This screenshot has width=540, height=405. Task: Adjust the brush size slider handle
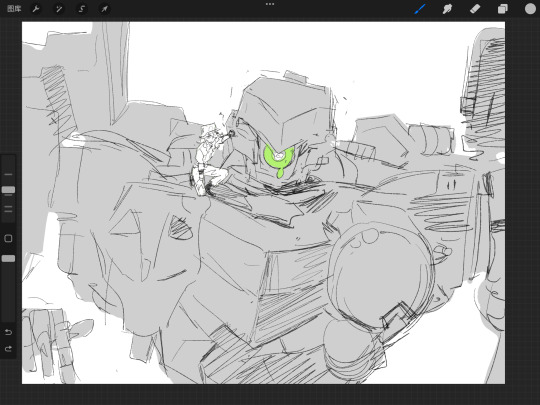(8, 190)
